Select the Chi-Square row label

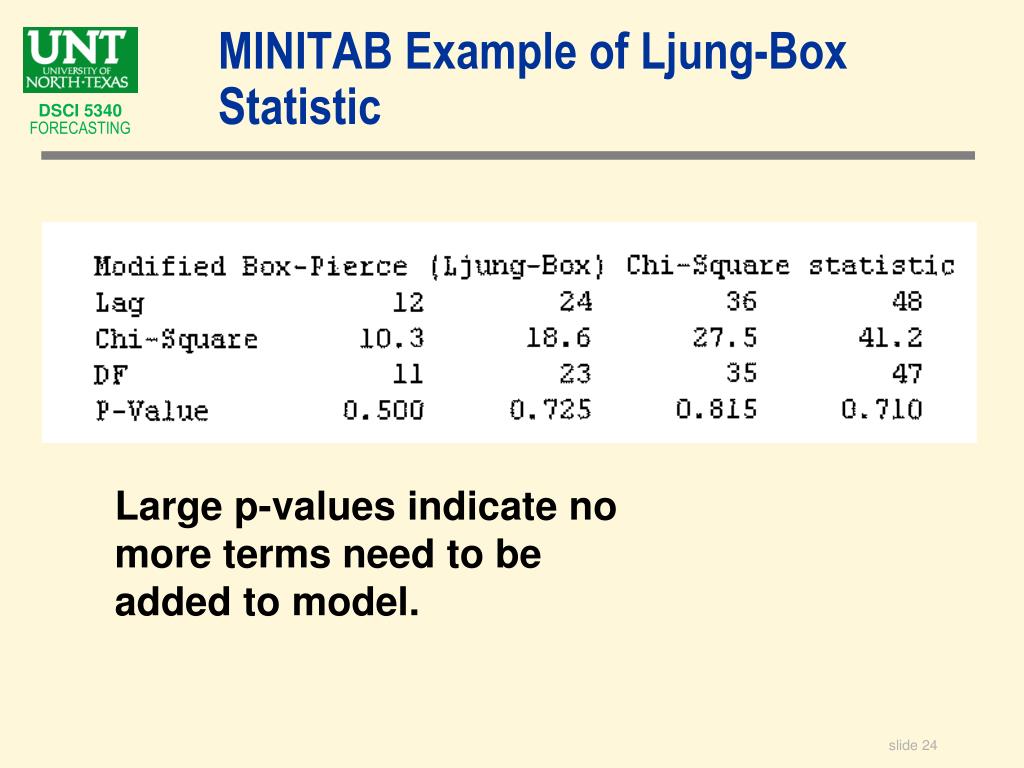point(176,339)
